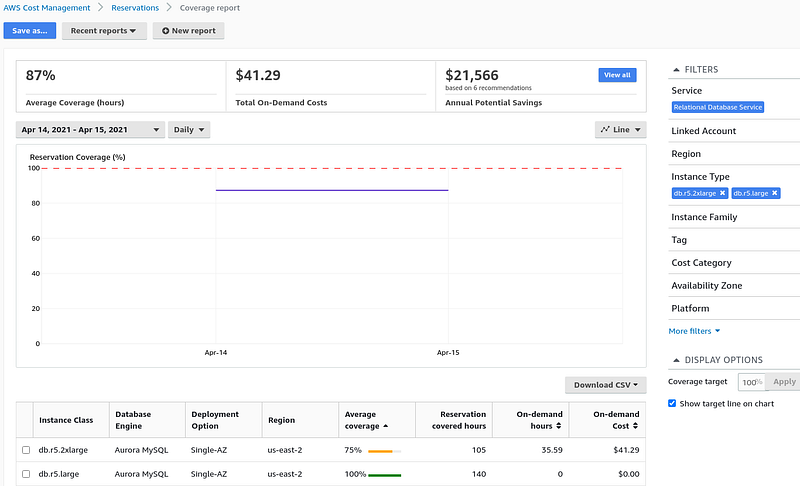
Task: Click the 100% green coverage bar
Action: (385, 475)
